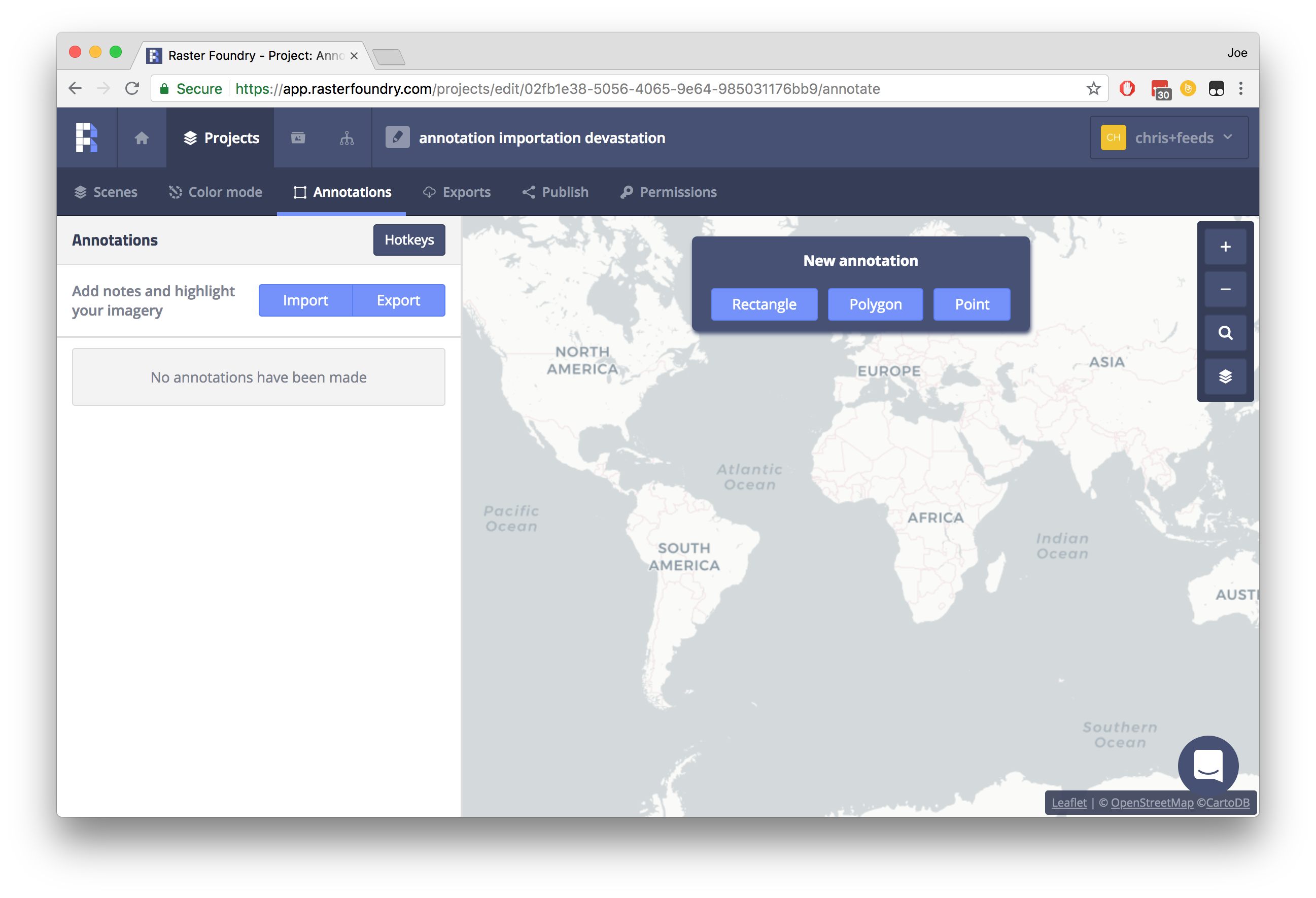Create a Rectangle annotation
The height and width of the screenshot is (898, 1316).
click(x=764, y=304)
